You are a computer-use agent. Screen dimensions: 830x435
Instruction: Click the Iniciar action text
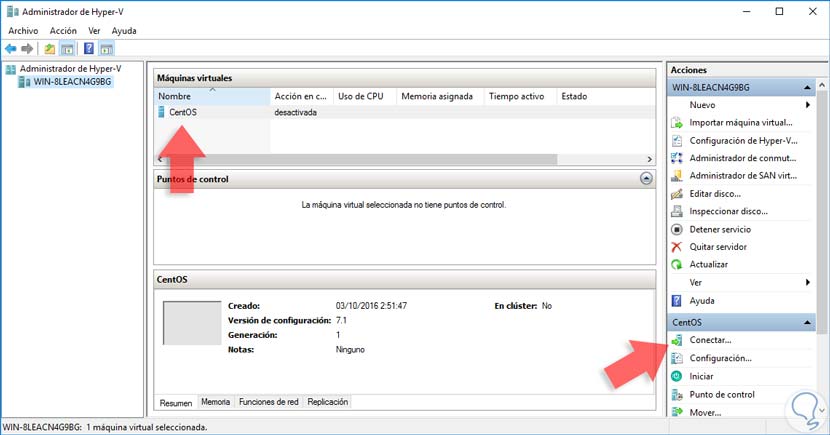(x=701, y=376)
